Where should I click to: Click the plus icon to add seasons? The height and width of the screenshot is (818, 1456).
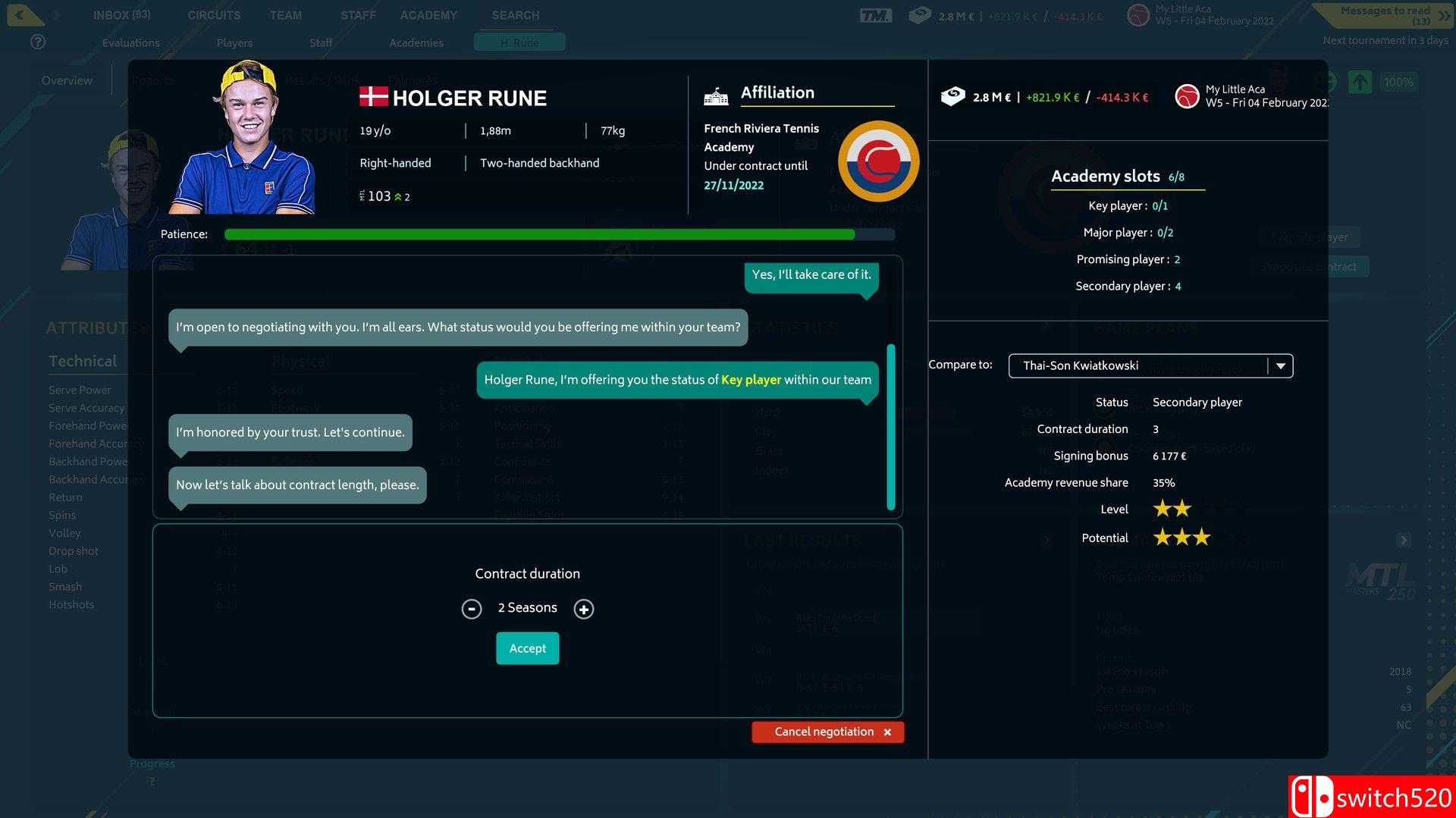coord(583,609)
